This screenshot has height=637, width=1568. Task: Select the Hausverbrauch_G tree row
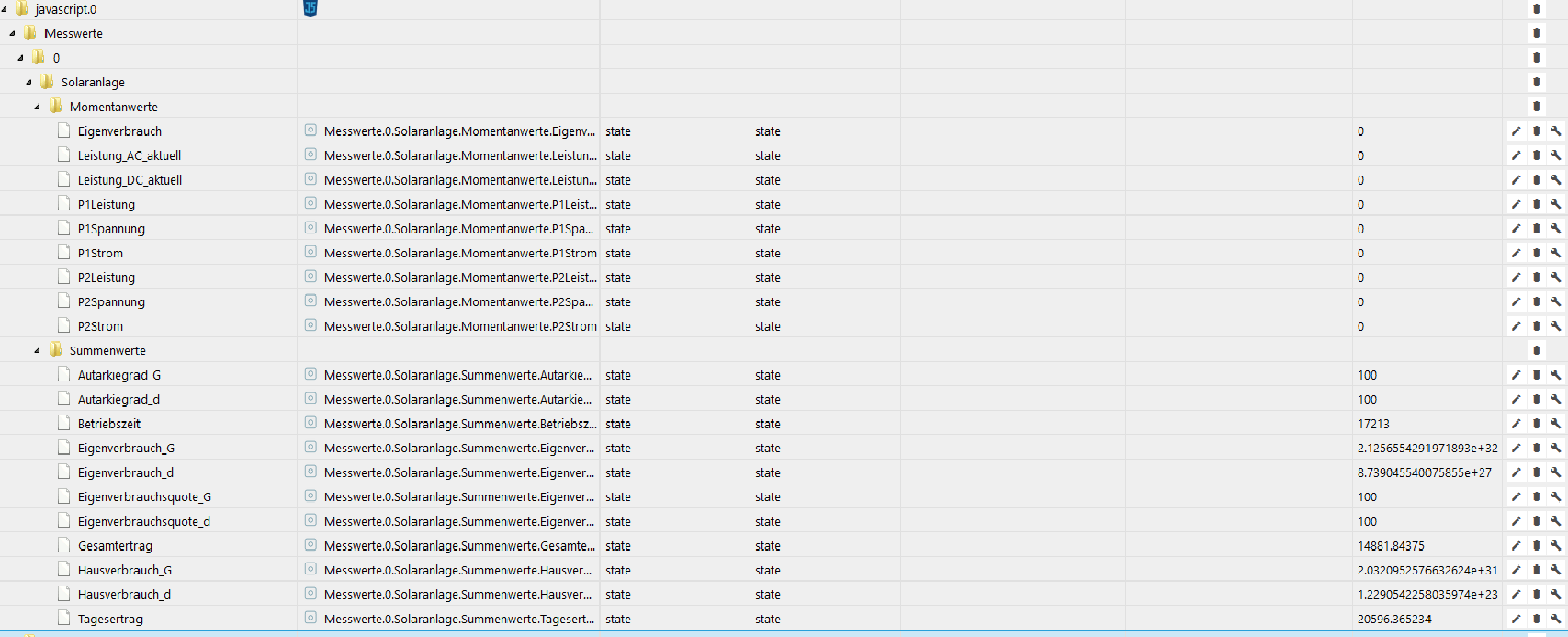[125, 570]
